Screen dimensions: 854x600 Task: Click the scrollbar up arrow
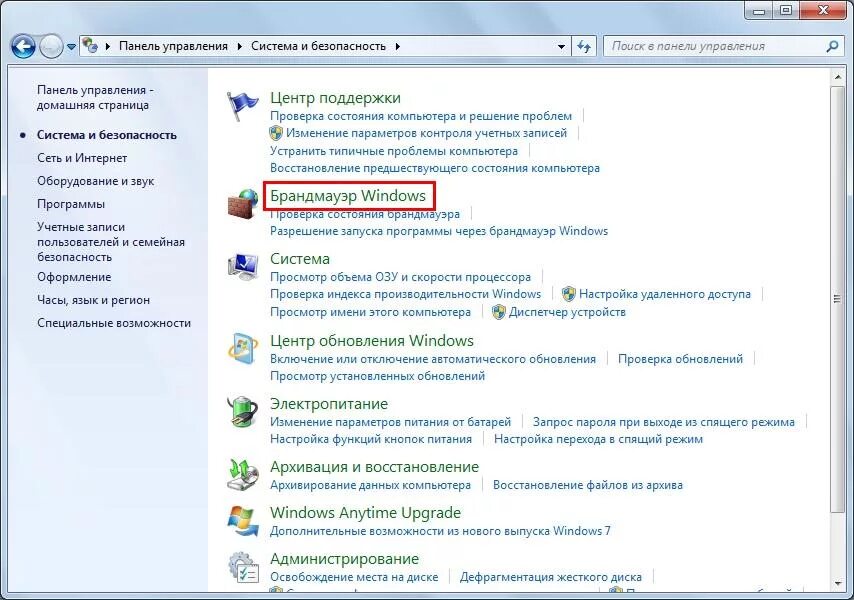(x=837, y=77)
